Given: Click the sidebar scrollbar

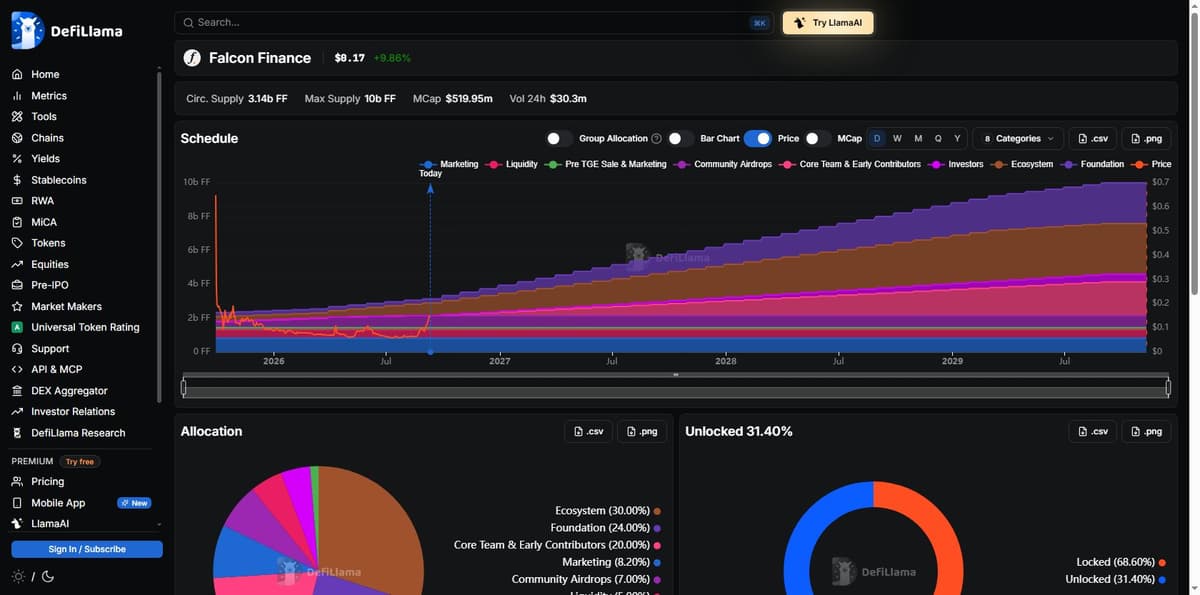Looking at the screenshot, I should (159, 236).
